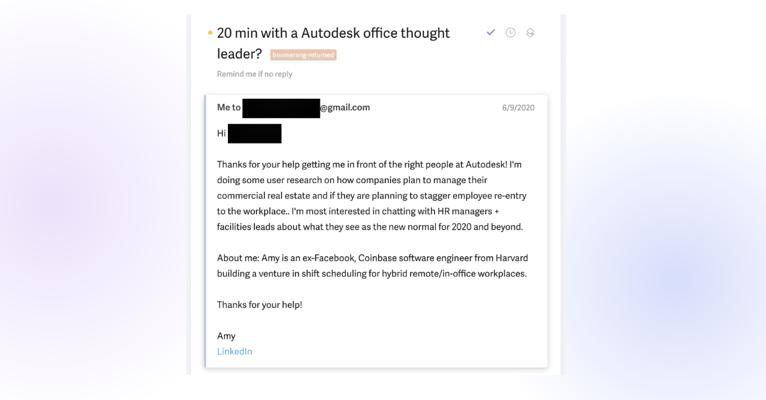Click the '@gmail.com' recipient address
Image resolution: width=766 pixels, height=400 pixels.
[345, 107]
